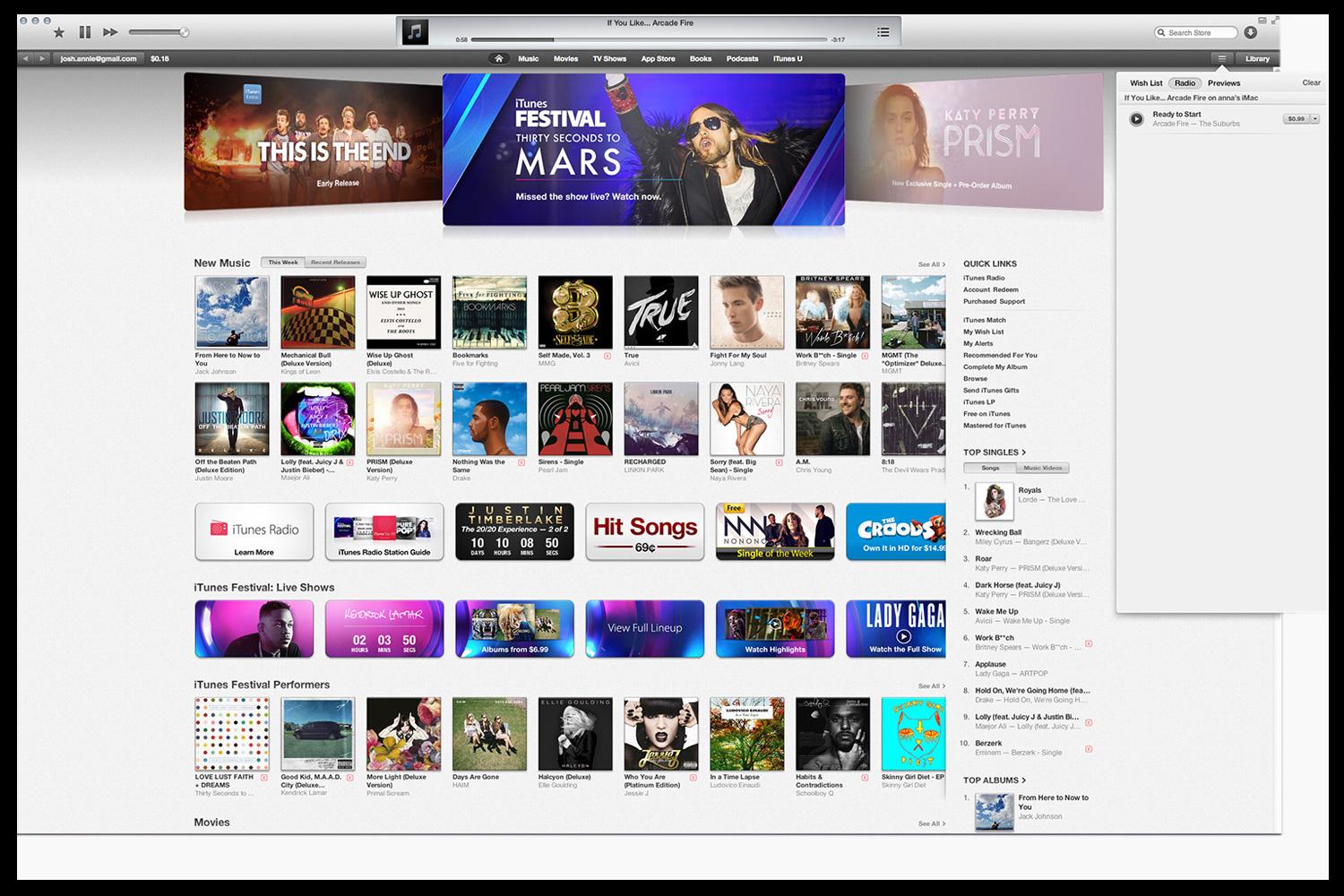Open the downloads arrow icon

coord(1251,32)
